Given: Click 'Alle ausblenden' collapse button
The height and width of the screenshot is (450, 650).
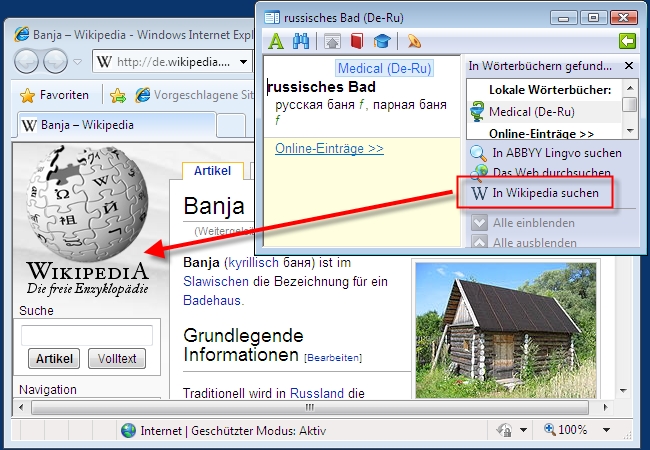Looking at the screenshot, I should 524,242.
